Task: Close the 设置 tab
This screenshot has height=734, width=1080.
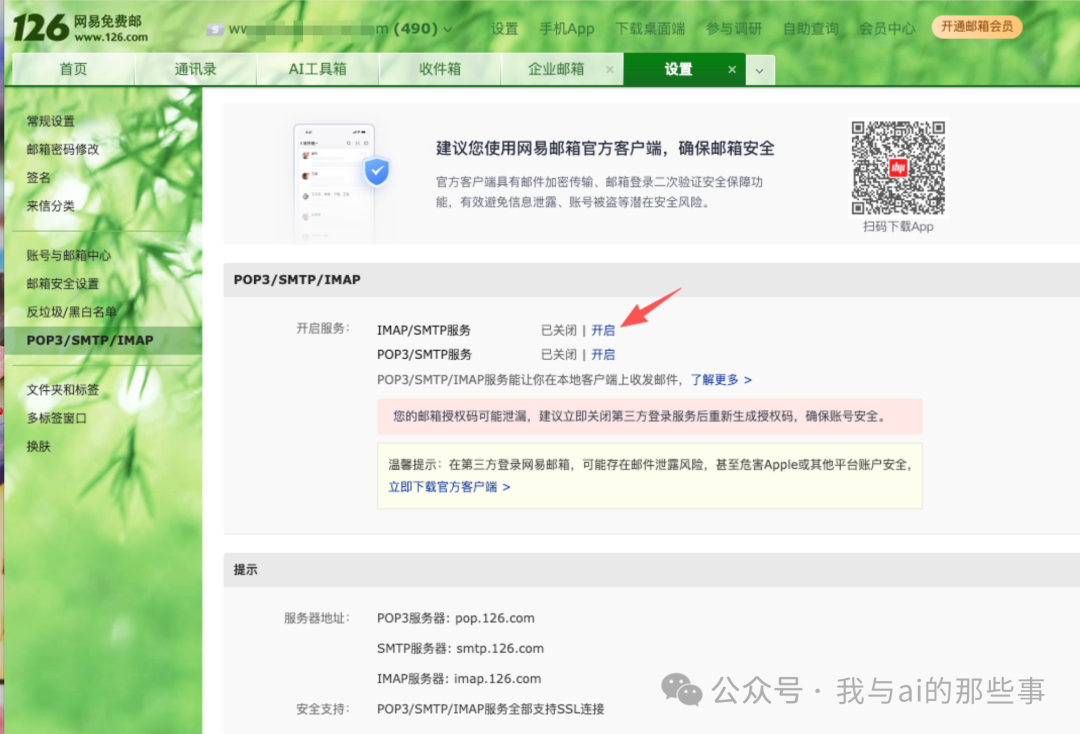Action: [x=732, y=70]
